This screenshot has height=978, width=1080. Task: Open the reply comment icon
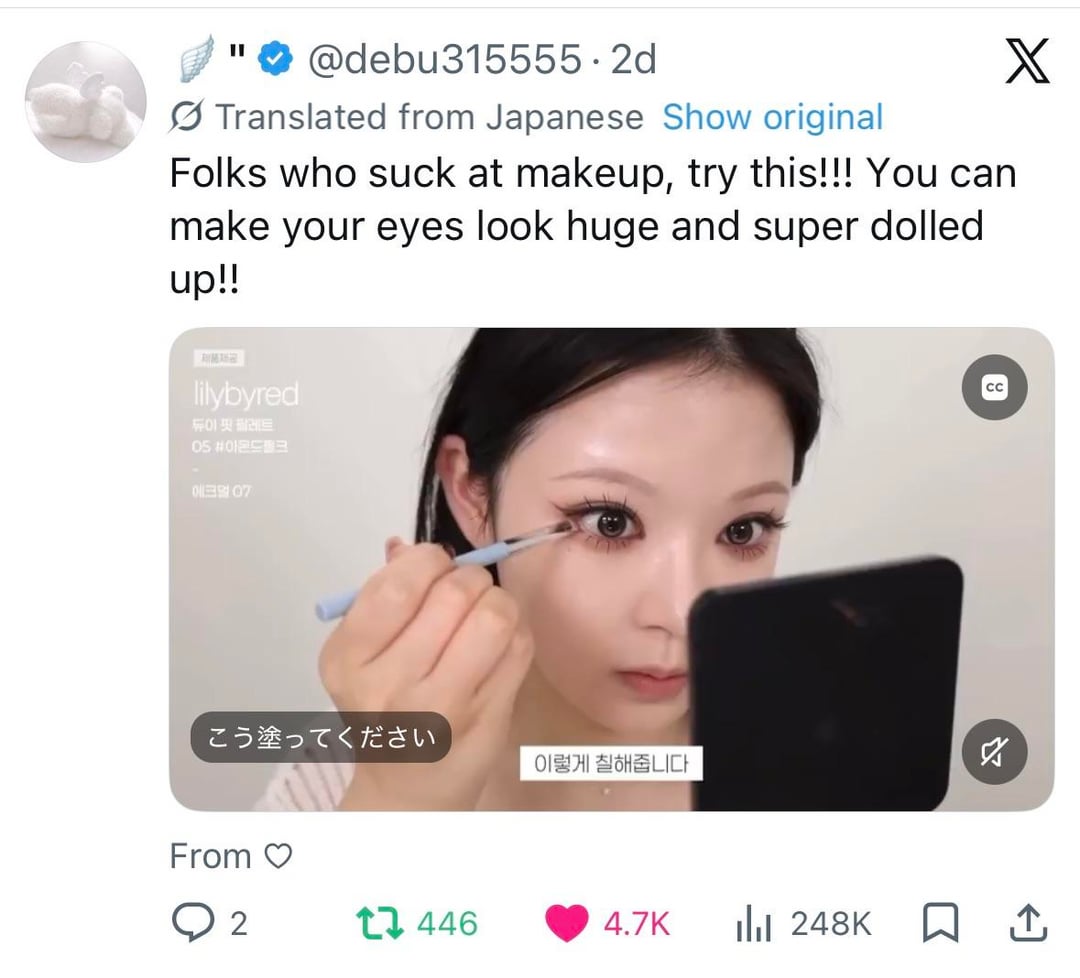(192, 922)
